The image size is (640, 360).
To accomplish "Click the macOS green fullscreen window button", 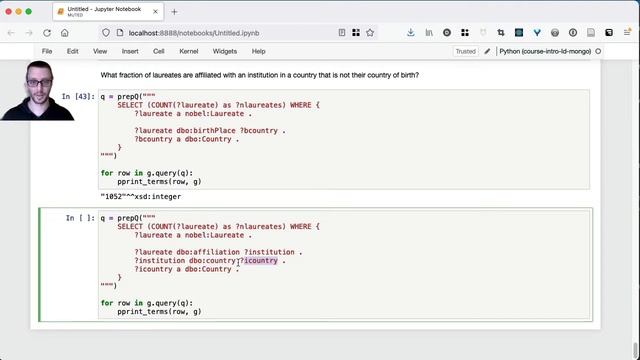I will click(29, 11).
